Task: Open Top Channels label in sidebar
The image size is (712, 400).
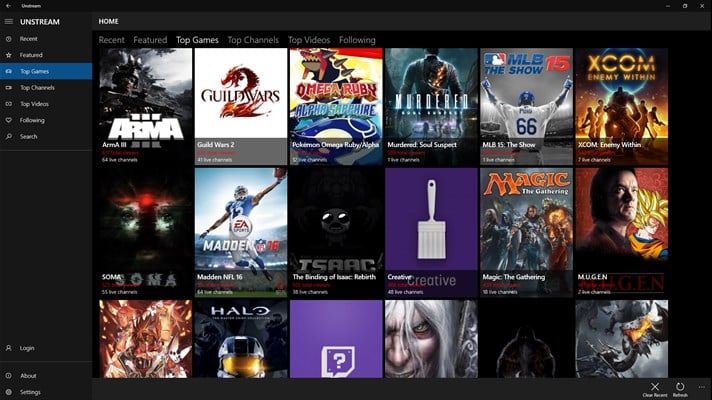Action: pos(37,88)
